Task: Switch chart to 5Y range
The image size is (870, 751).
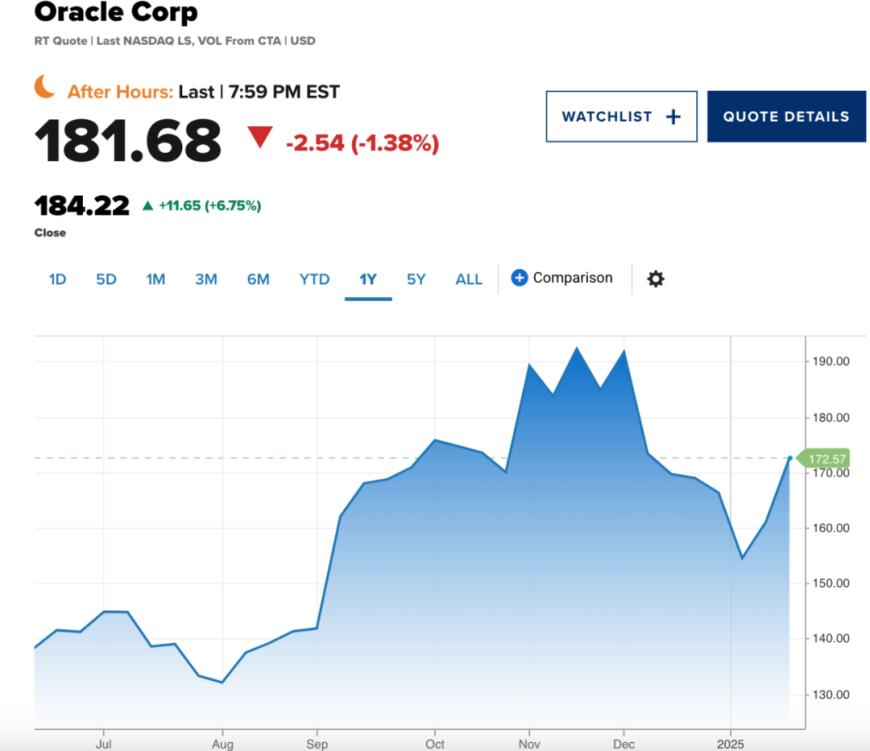Action: pos(416,279)
